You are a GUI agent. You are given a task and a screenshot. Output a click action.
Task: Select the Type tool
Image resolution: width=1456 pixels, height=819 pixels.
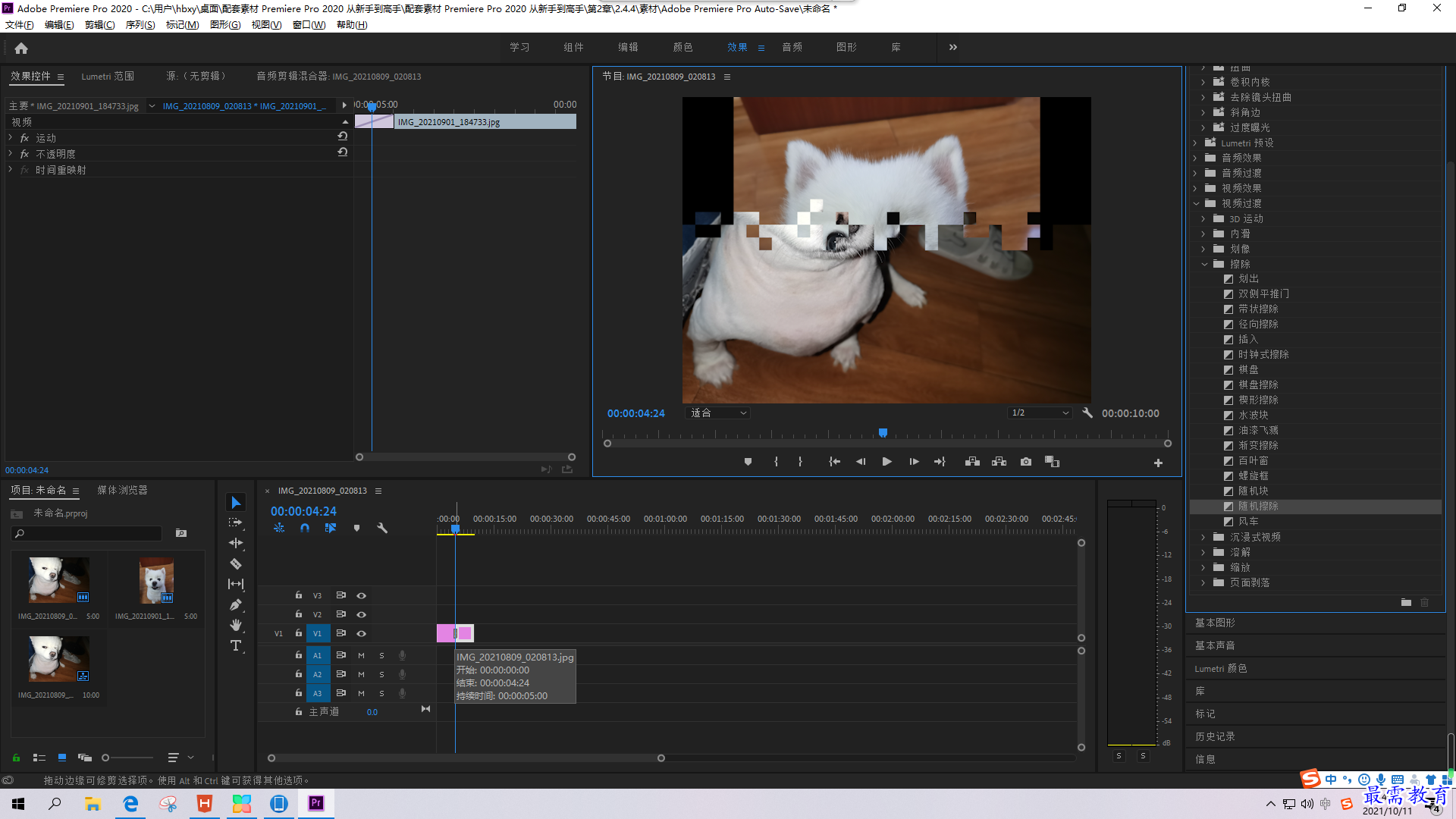click(236, 645)
